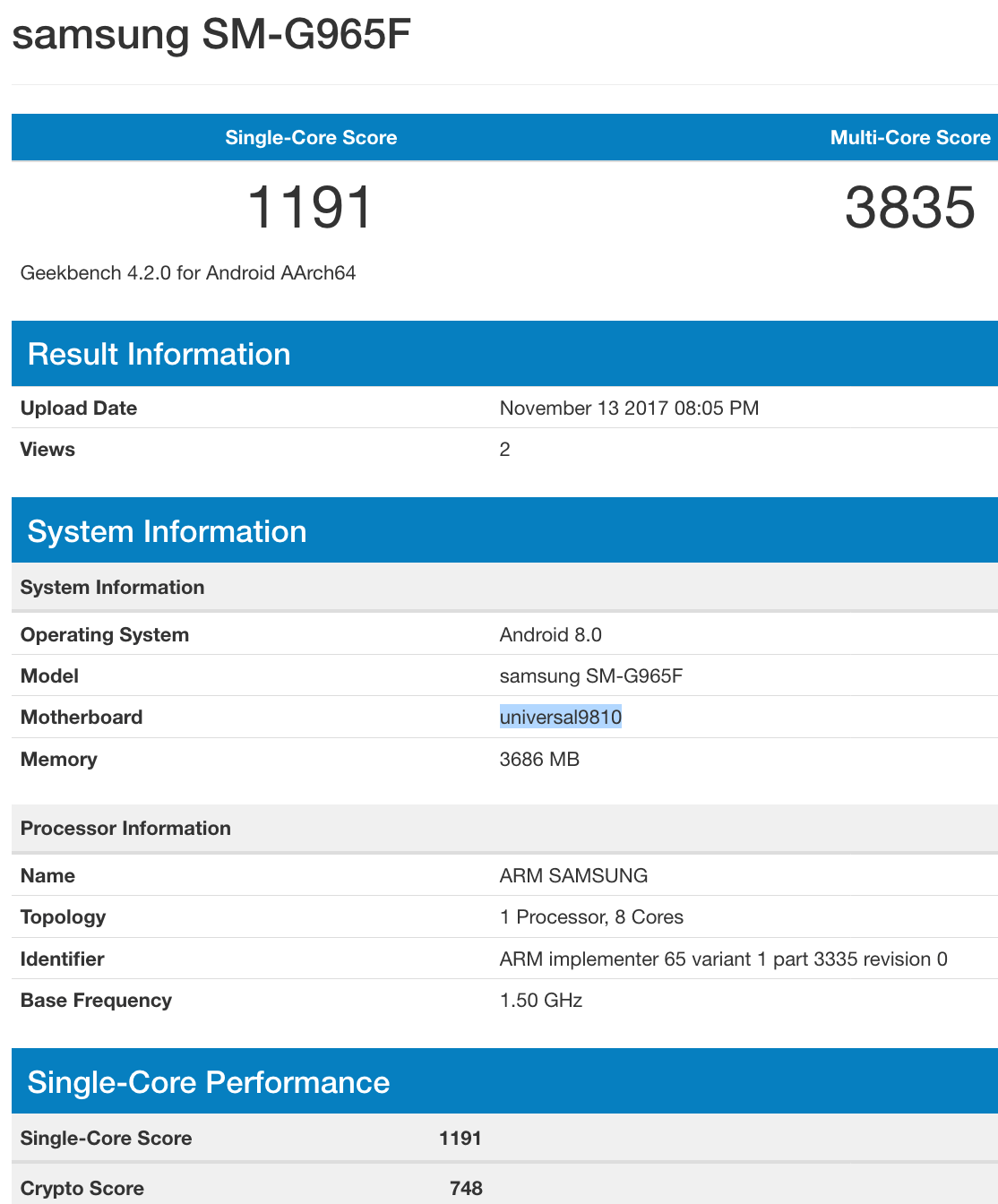Click the Result Information section header
The width and height of the screenshot is (998, 1204).
[x=504, y=354]
